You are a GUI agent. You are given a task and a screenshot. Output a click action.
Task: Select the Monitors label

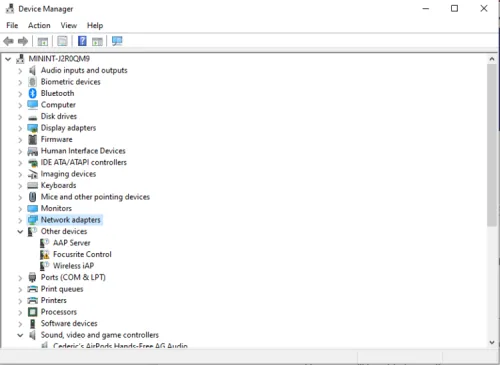(x=56, y=208)
